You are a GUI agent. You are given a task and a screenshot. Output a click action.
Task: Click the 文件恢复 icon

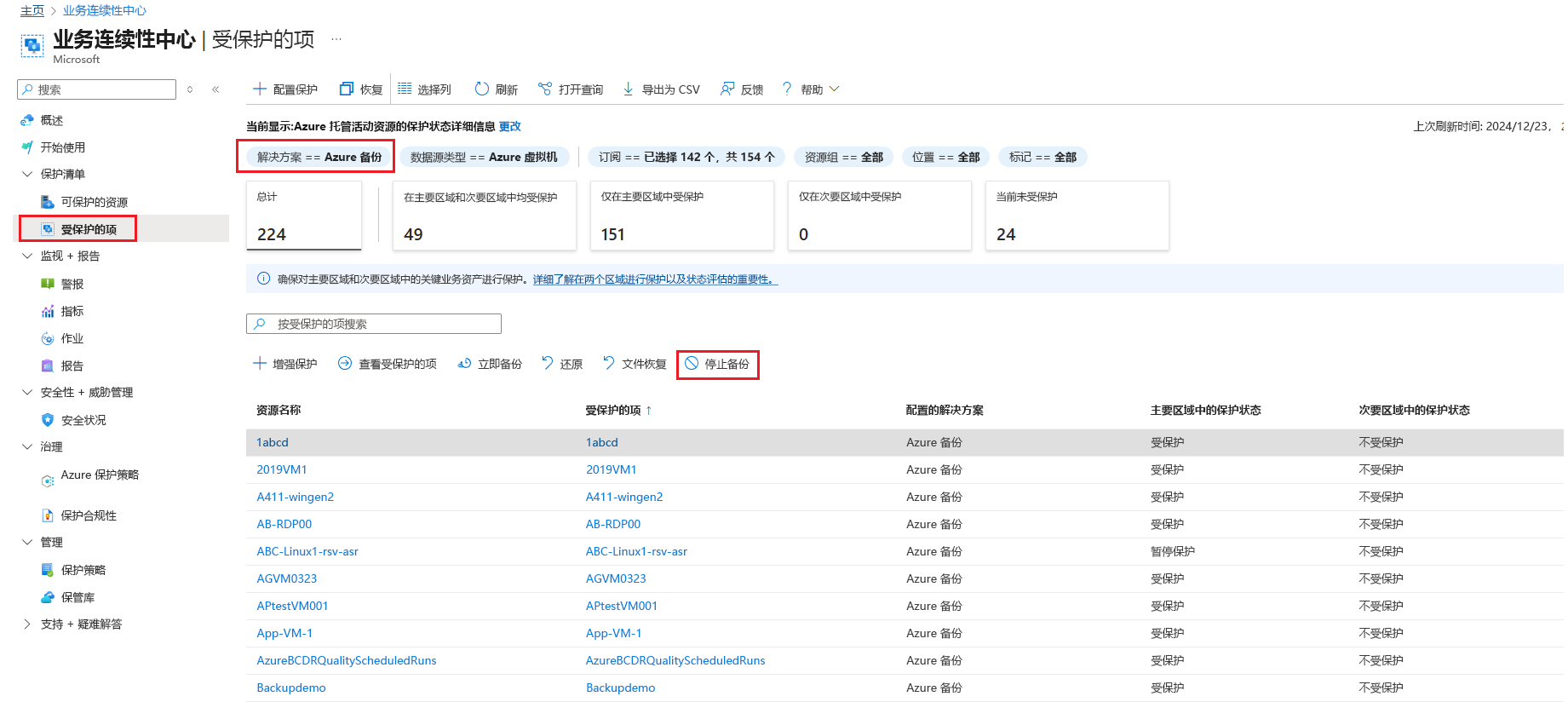[x=609, y=363]
